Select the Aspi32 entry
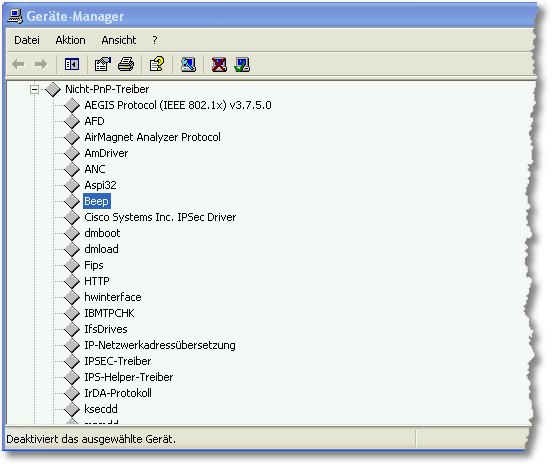 100,185
